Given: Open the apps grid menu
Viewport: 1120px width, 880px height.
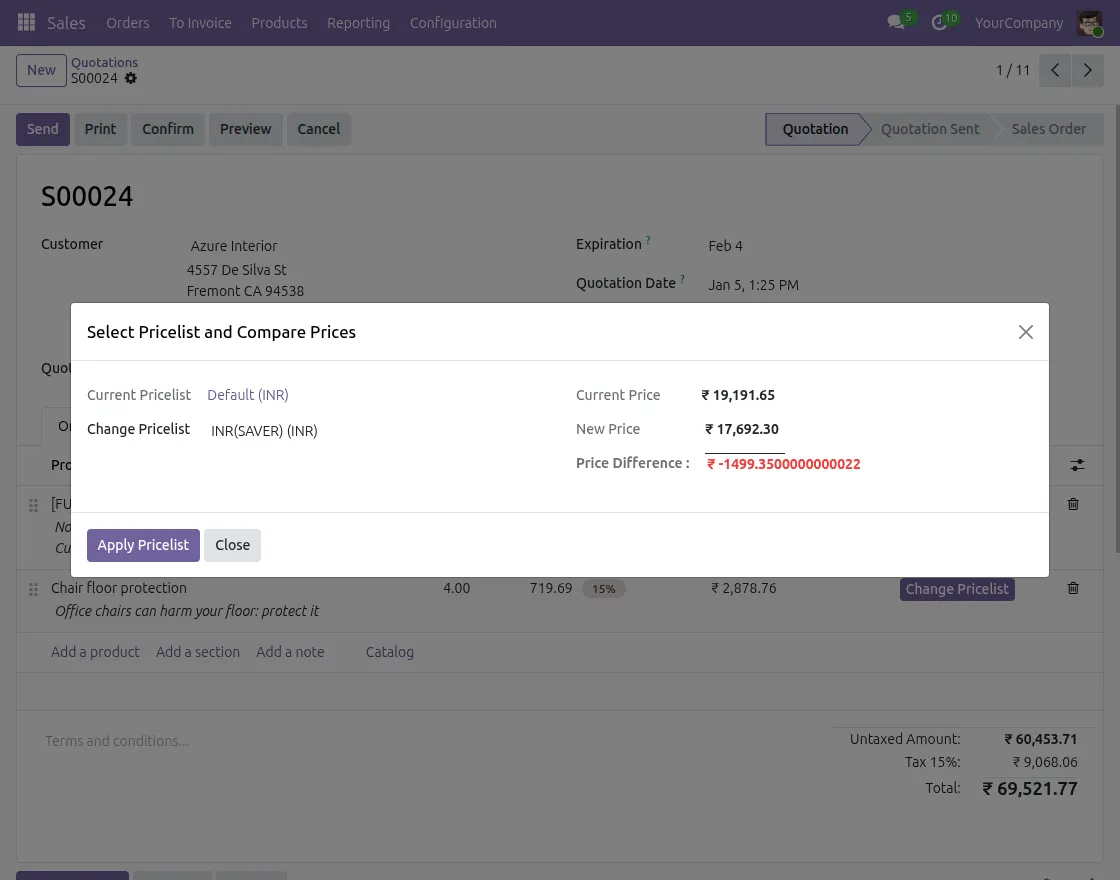Looking at the screenshot, I should [x=26, y=22].
